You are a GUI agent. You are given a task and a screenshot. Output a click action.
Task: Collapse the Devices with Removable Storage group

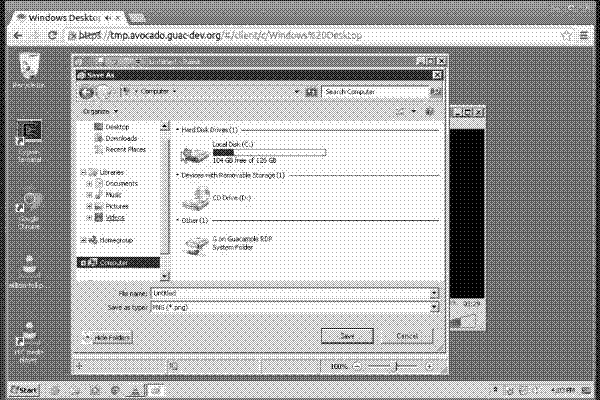pyautogui.click(x=178, y=175)
